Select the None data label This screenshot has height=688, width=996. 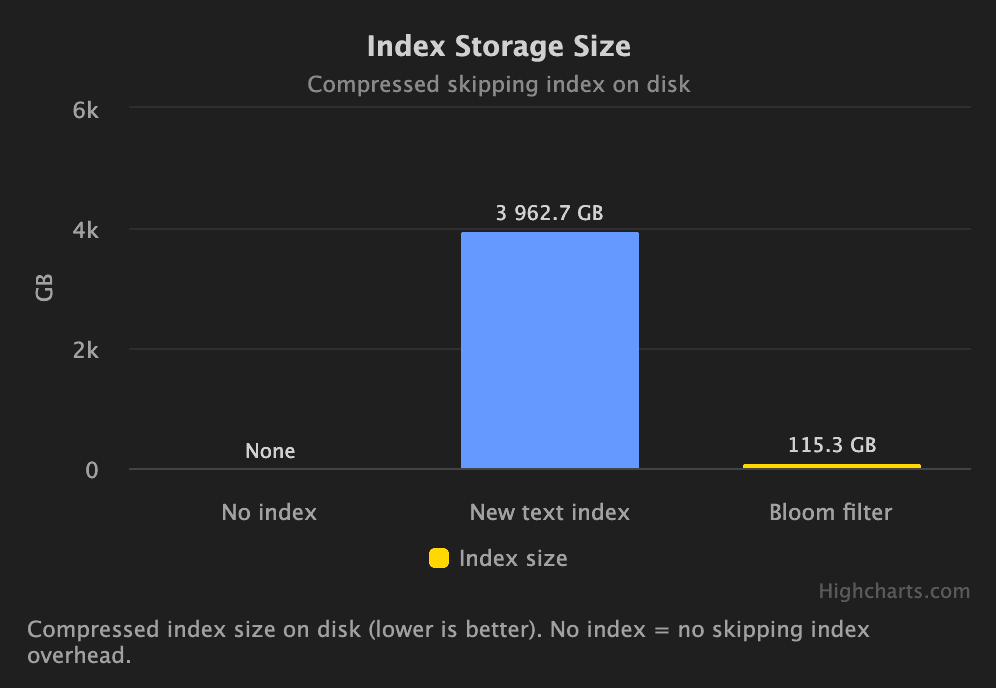[x=270, y=451]
